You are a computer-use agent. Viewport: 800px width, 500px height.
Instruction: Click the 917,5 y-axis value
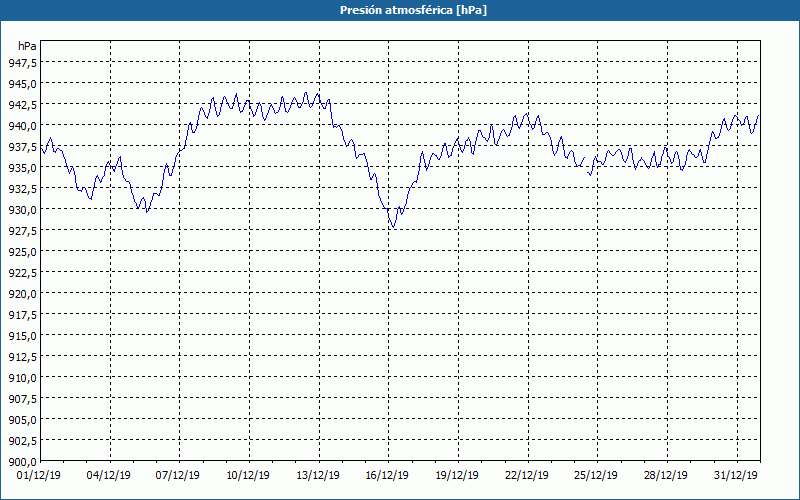[22, 315]
